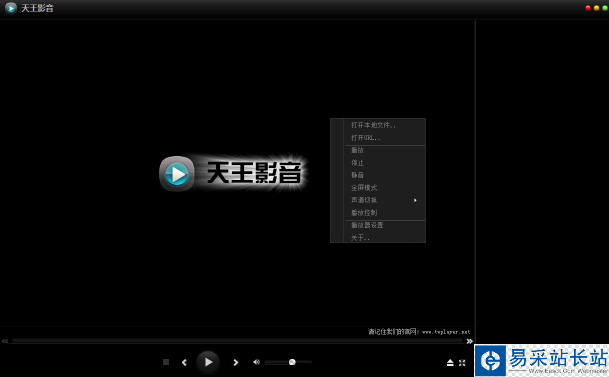Click the www.tvplayer.net website link

pyautogui.click(x=446, y=332)
